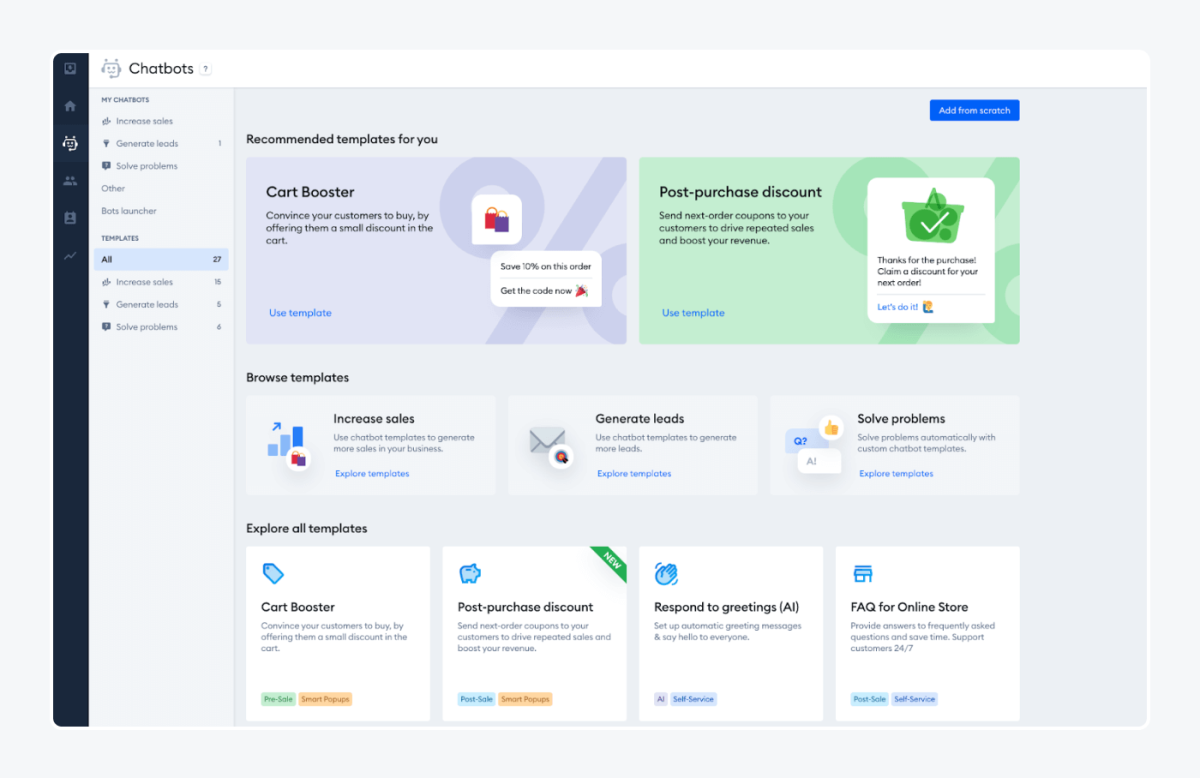The width and height of the screenshot is (1200, 778).
Task: Select "Other" under My Chatbots
Action: (x=111, y=188)
